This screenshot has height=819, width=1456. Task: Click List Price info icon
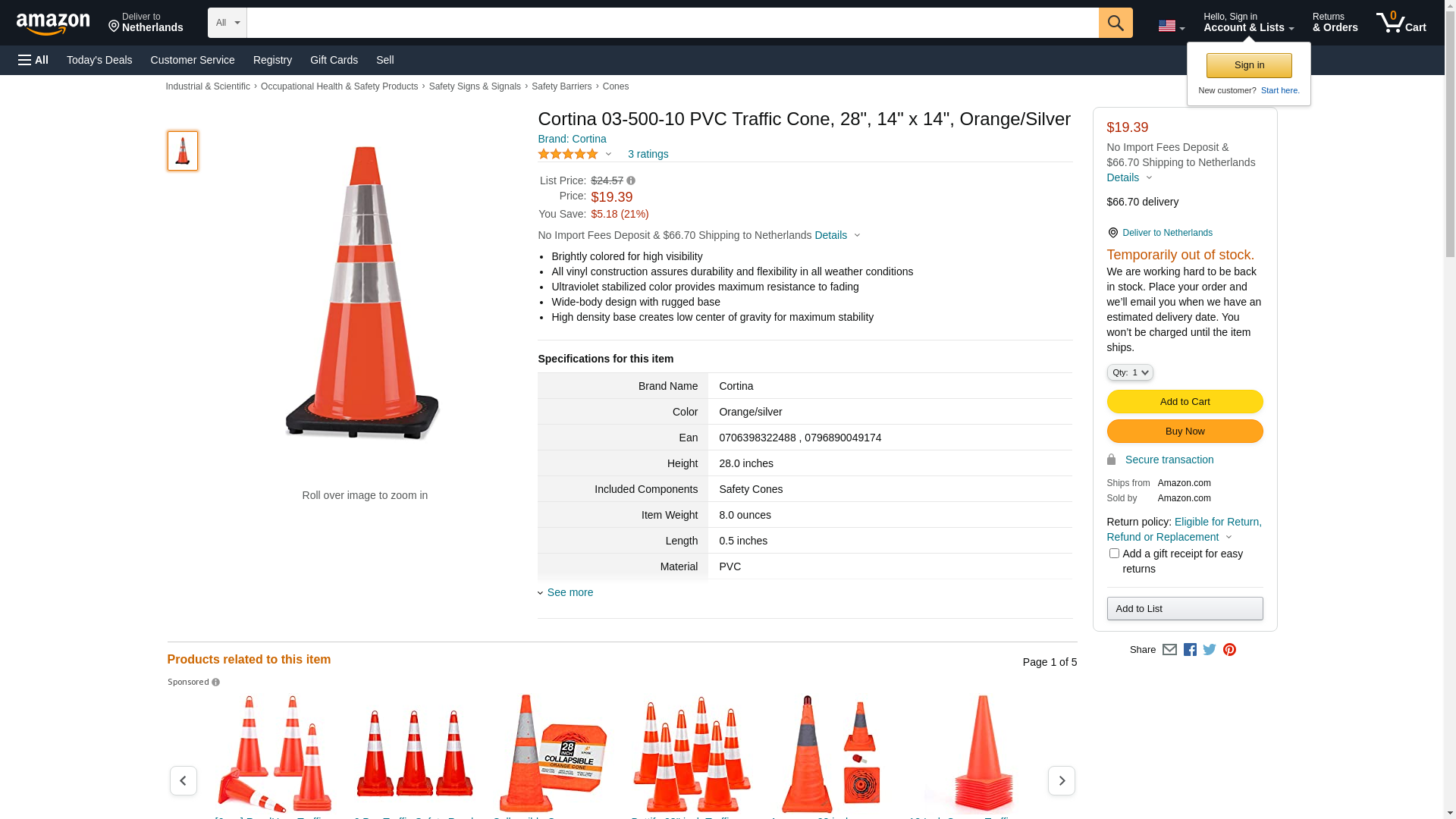(631, 181)
